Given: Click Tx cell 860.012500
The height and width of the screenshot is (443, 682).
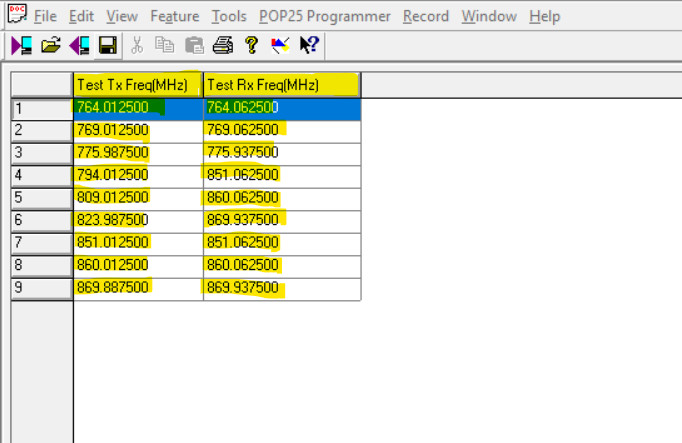Looking at the screenshot, I should [x=138, y=267].
